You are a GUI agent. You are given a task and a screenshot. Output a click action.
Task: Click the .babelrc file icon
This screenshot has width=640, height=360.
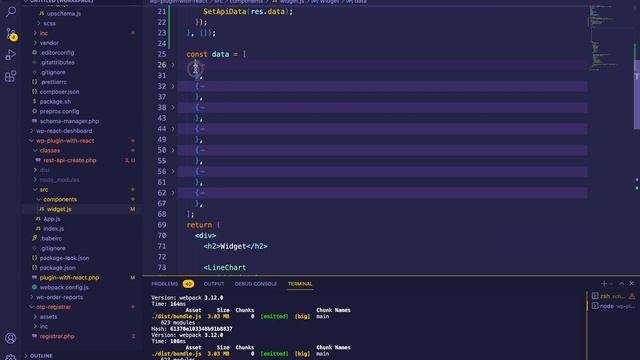pyautogui.click(x=34, y=238)
